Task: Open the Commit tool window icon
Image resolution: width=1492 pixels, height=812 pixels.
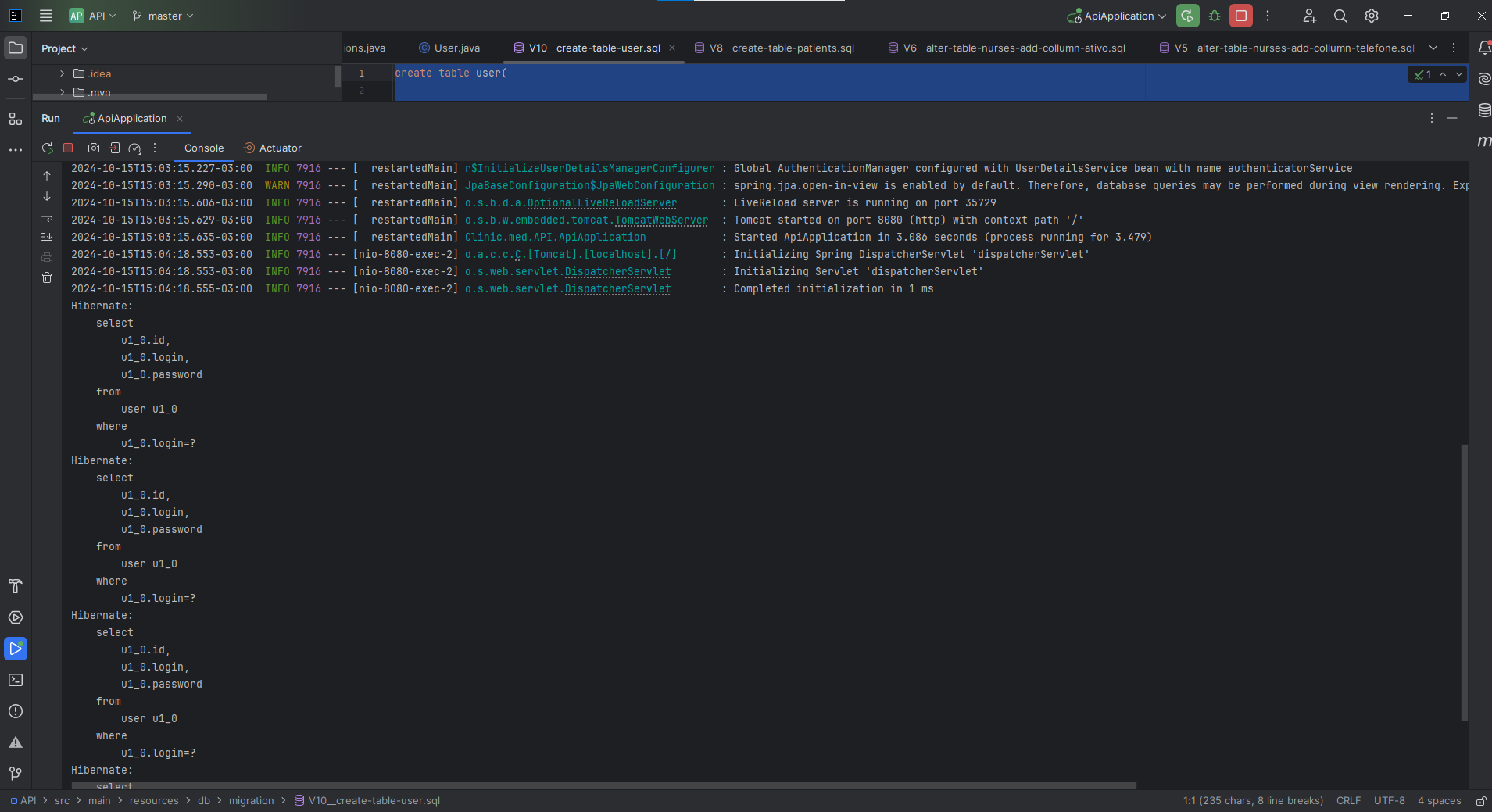Action: coord(16,79)
